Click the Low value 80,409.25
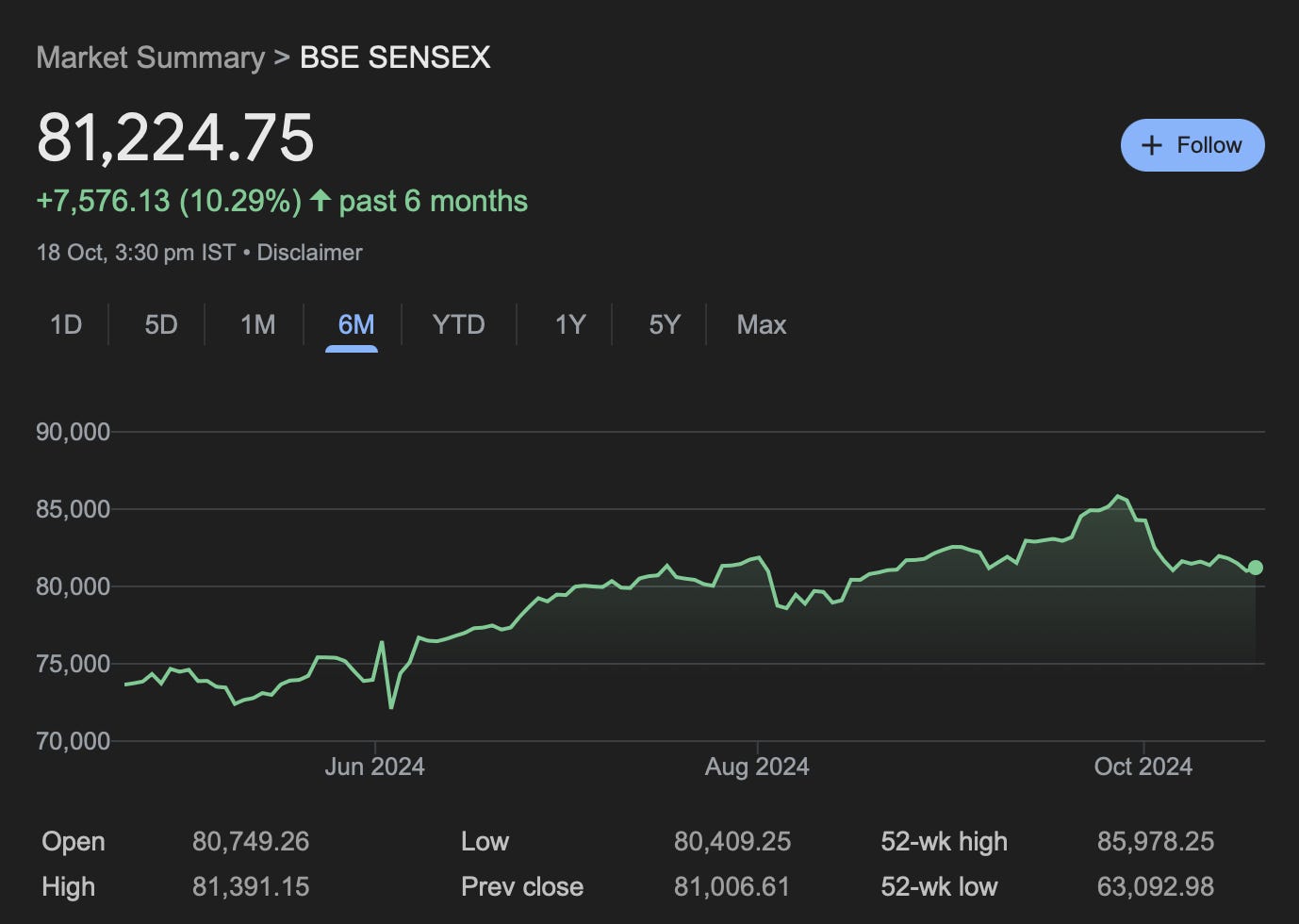This screenshot has height=924, width=1299. (732, 841)
